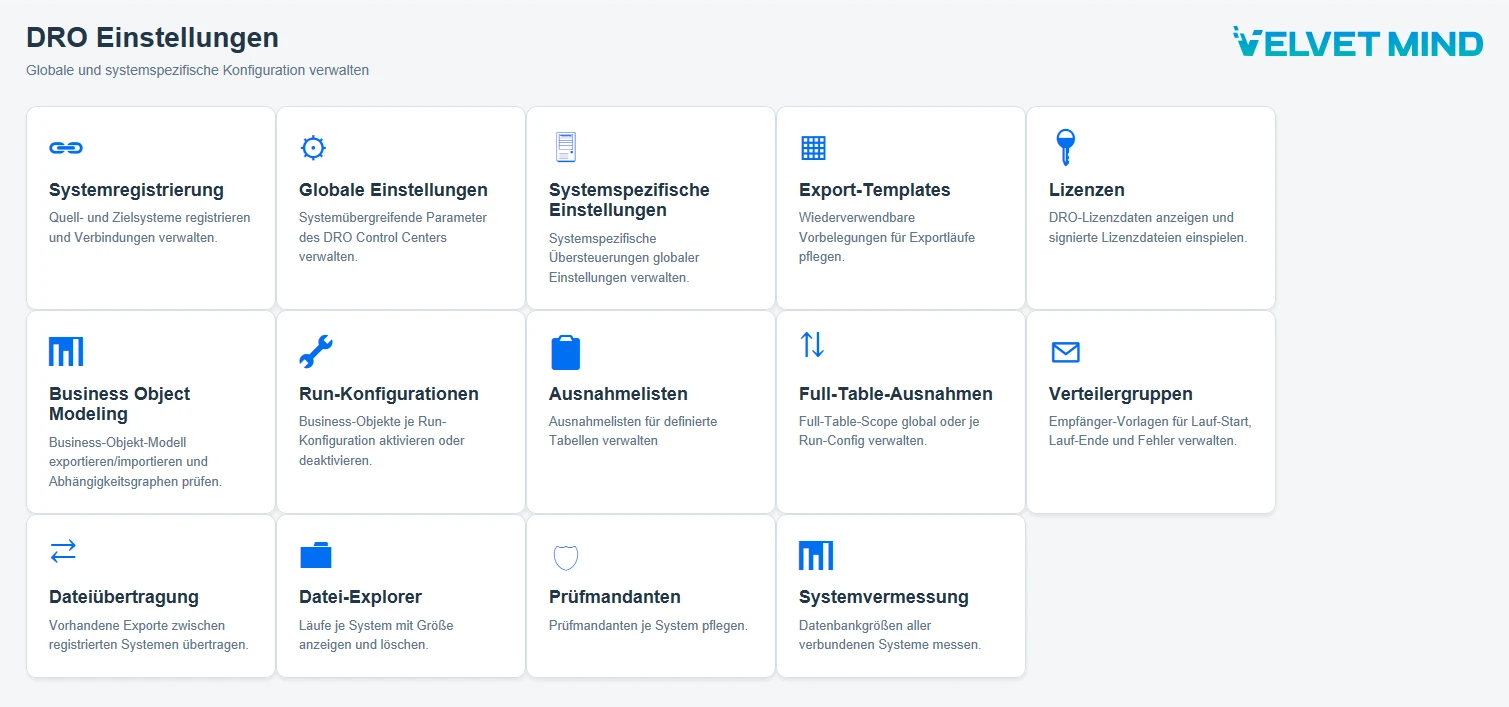Viewport: 1509px width, 707px height.
Task: Open the Business Object Modeling title
Action: click(x=119, y=404)
